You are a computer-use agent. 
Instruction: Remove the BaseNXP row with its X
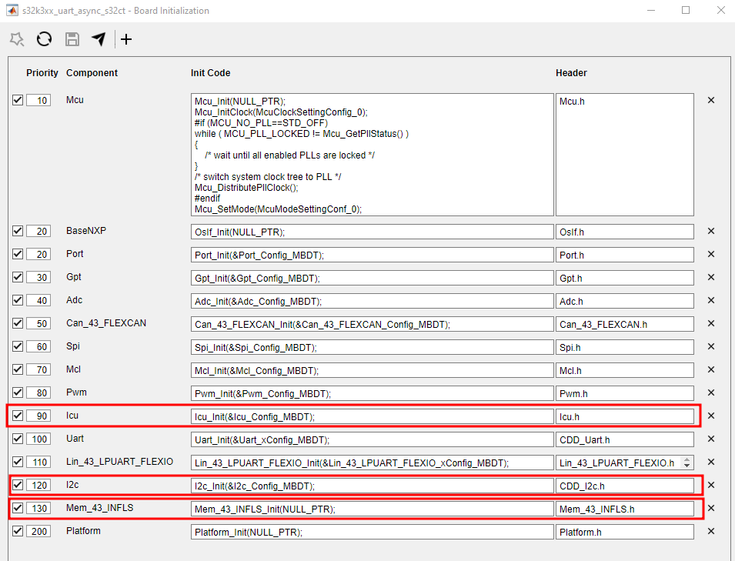[x=711, y=231]
